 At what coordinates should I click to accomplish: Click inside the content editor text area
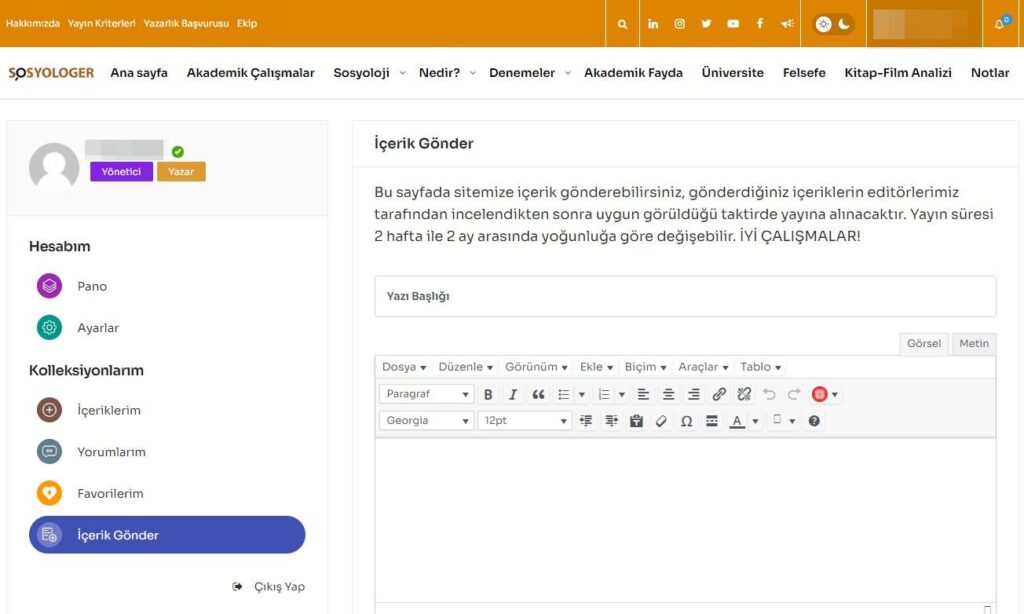click(x=685, y=519)
